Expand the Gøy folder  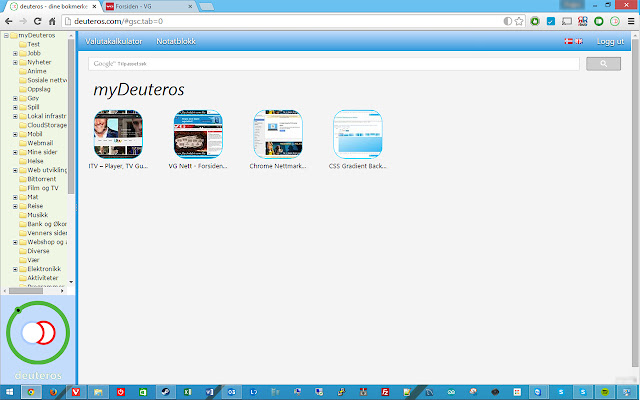pyautogui.click(x=15, y=98)
